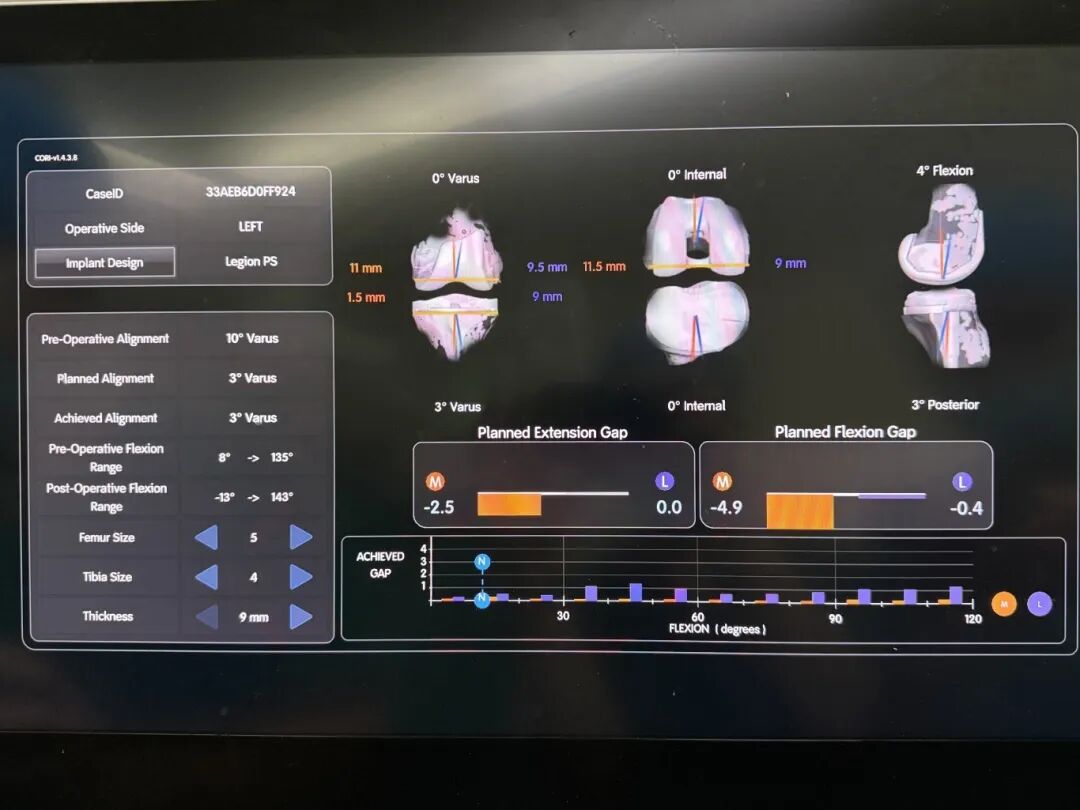1080x810 pixels.
Task: Decrease Tibia Size with left arrow
Action: pos(206,577)
